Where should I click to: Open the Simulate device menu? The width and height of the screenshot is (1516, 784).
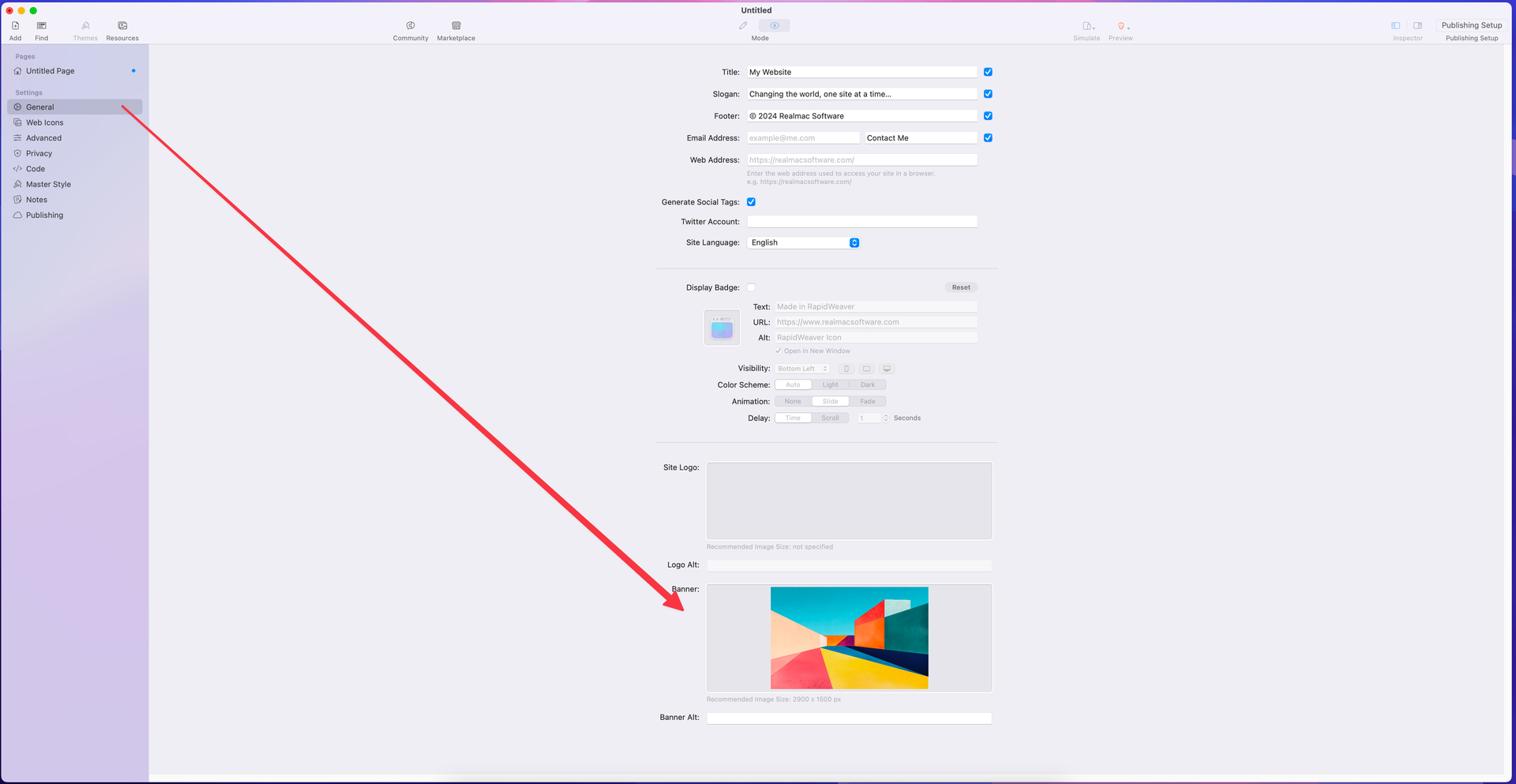pos(1088,26)
